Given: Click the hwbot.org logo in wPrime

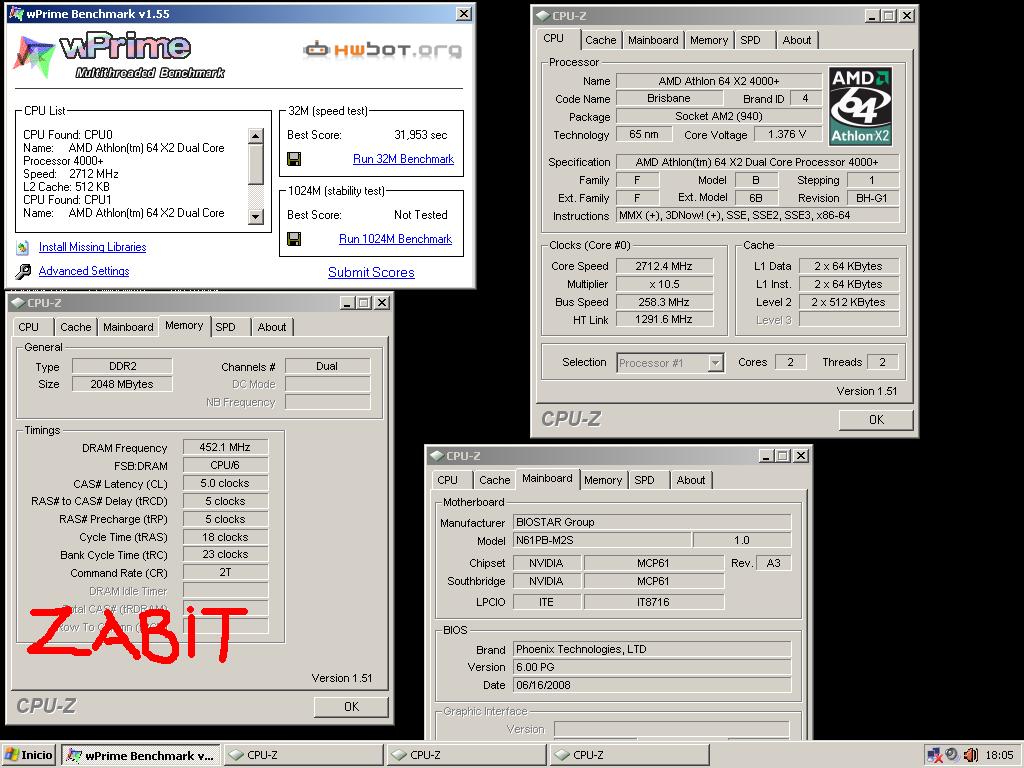Looking at the screenshot, I should [x=382, y=50].
